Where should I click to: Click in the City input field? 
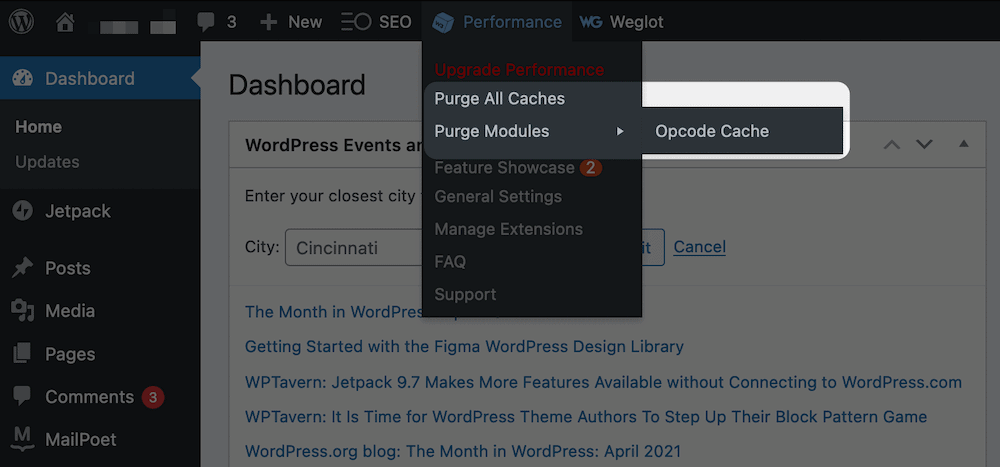coord(350,248)
